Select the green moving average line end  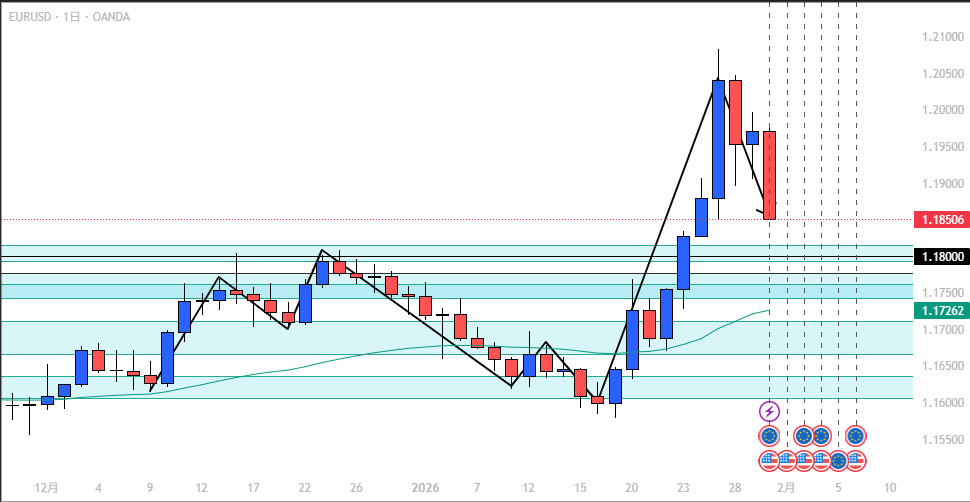tap(766, 311)
